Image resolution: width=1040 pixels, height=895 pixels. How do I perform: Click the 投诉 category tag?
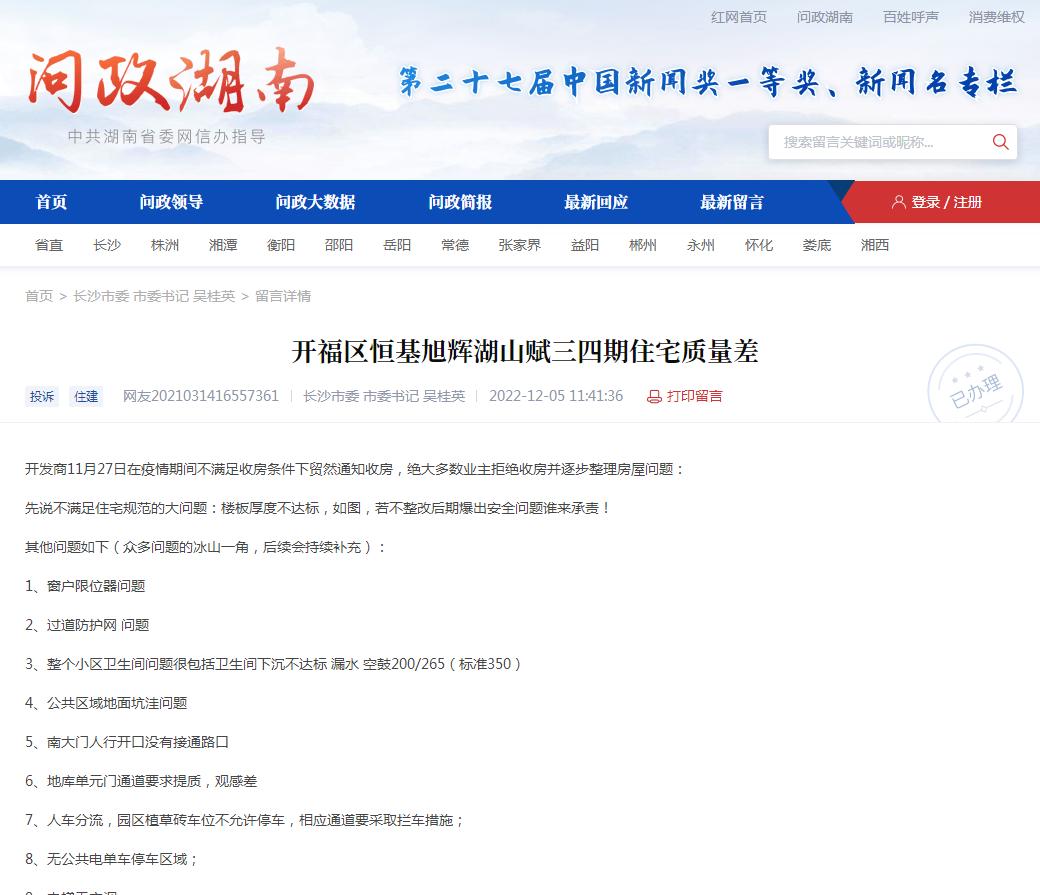(41, 396)
